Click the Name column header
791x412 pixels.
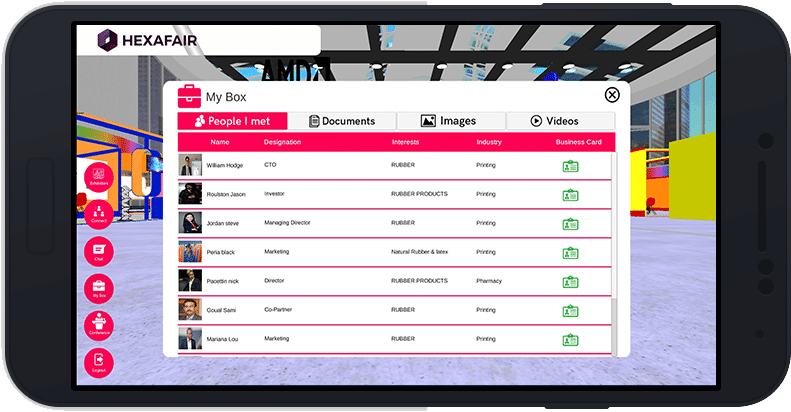pos(220,142)
